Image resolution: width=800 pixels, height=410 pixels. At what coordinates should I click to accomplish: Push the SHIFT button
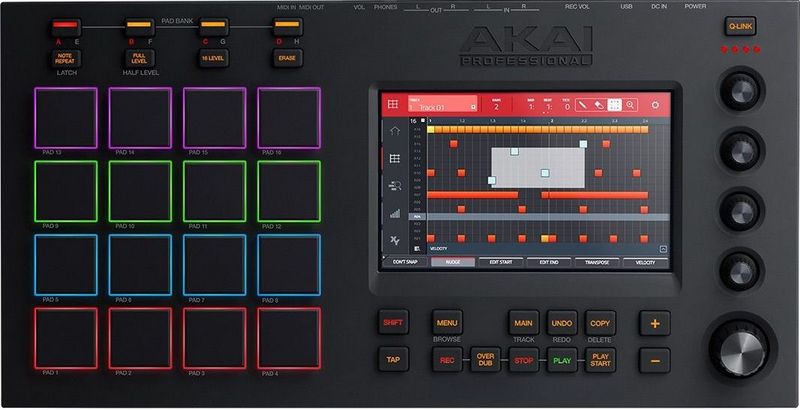click(393, 323)
